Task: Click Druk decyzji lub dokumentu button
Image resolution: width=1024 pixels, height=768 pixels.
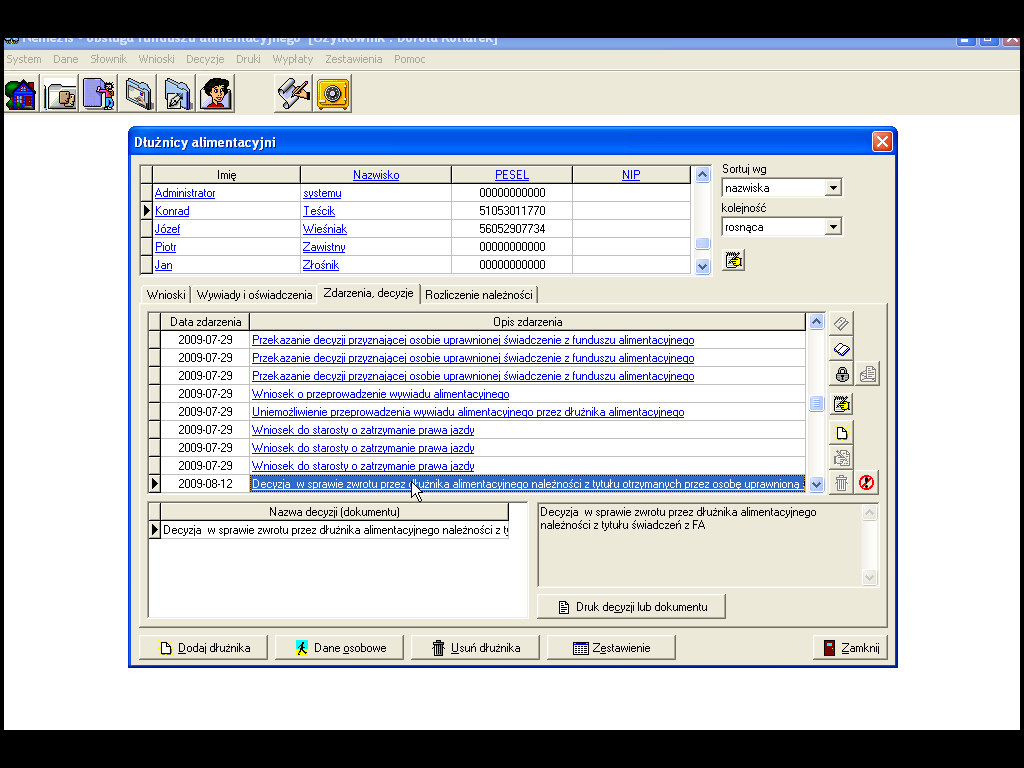Action: [632, 607]
